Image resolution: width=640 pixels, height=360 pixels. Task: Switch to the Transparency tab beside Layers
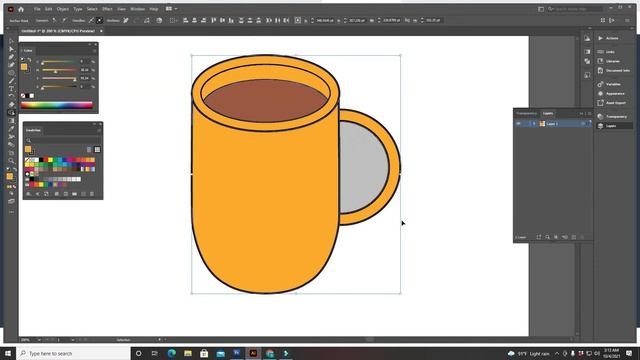coord(527,113)
